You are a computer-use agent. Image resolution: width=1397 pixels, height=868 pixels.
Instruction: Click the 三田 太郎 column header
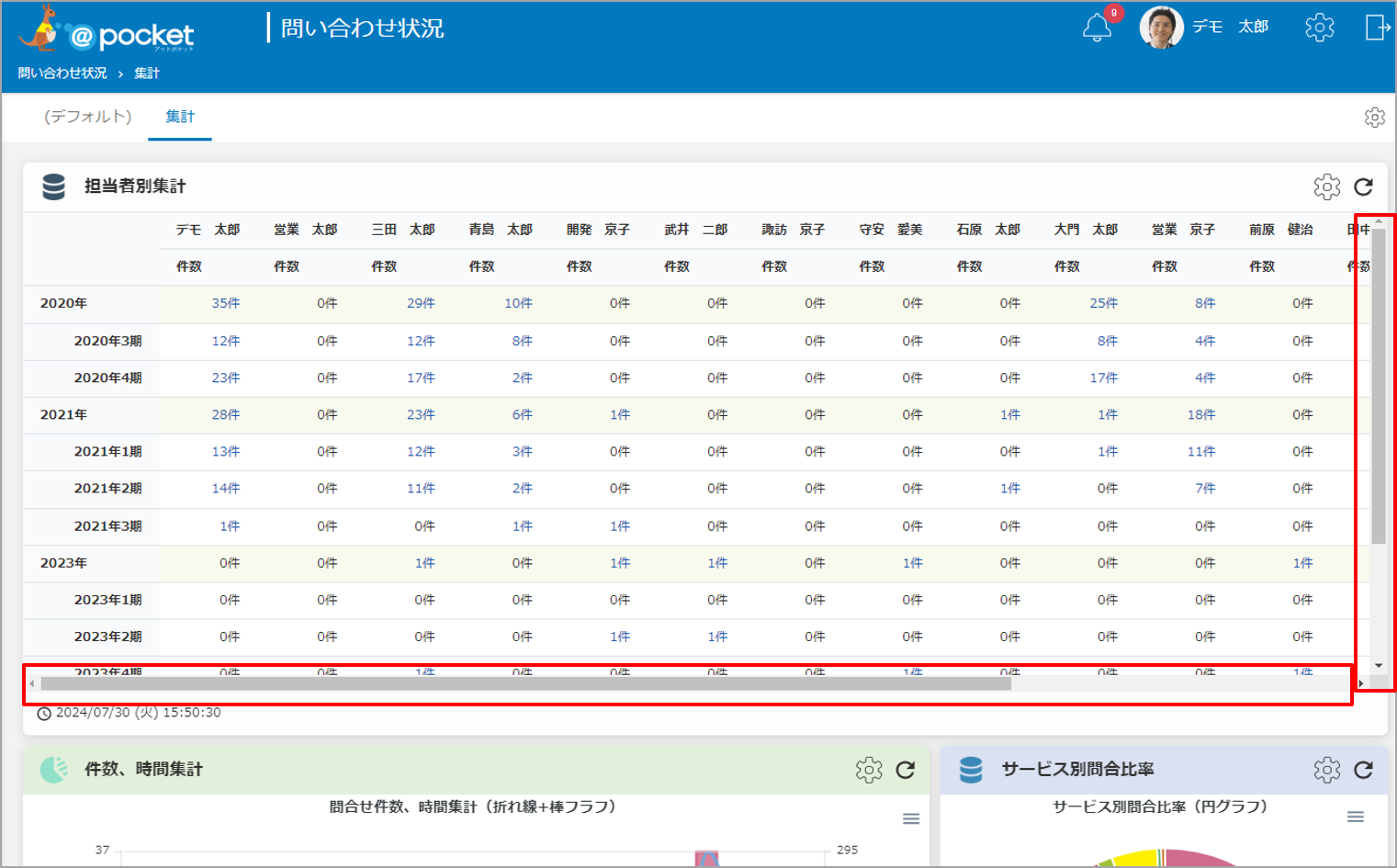point(402,230)
